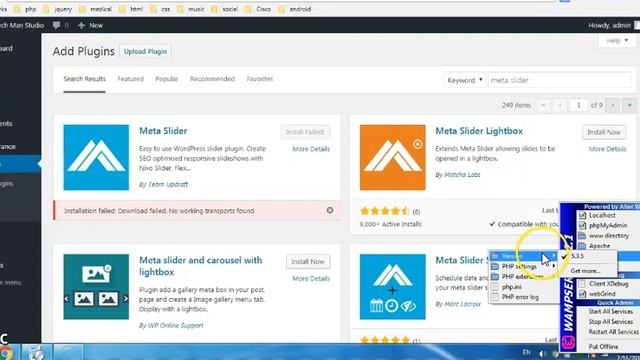This screenshot has width=640, height=360.
Task: Open the Cisco bookmarks folder
Action: [x=258, y=9]
